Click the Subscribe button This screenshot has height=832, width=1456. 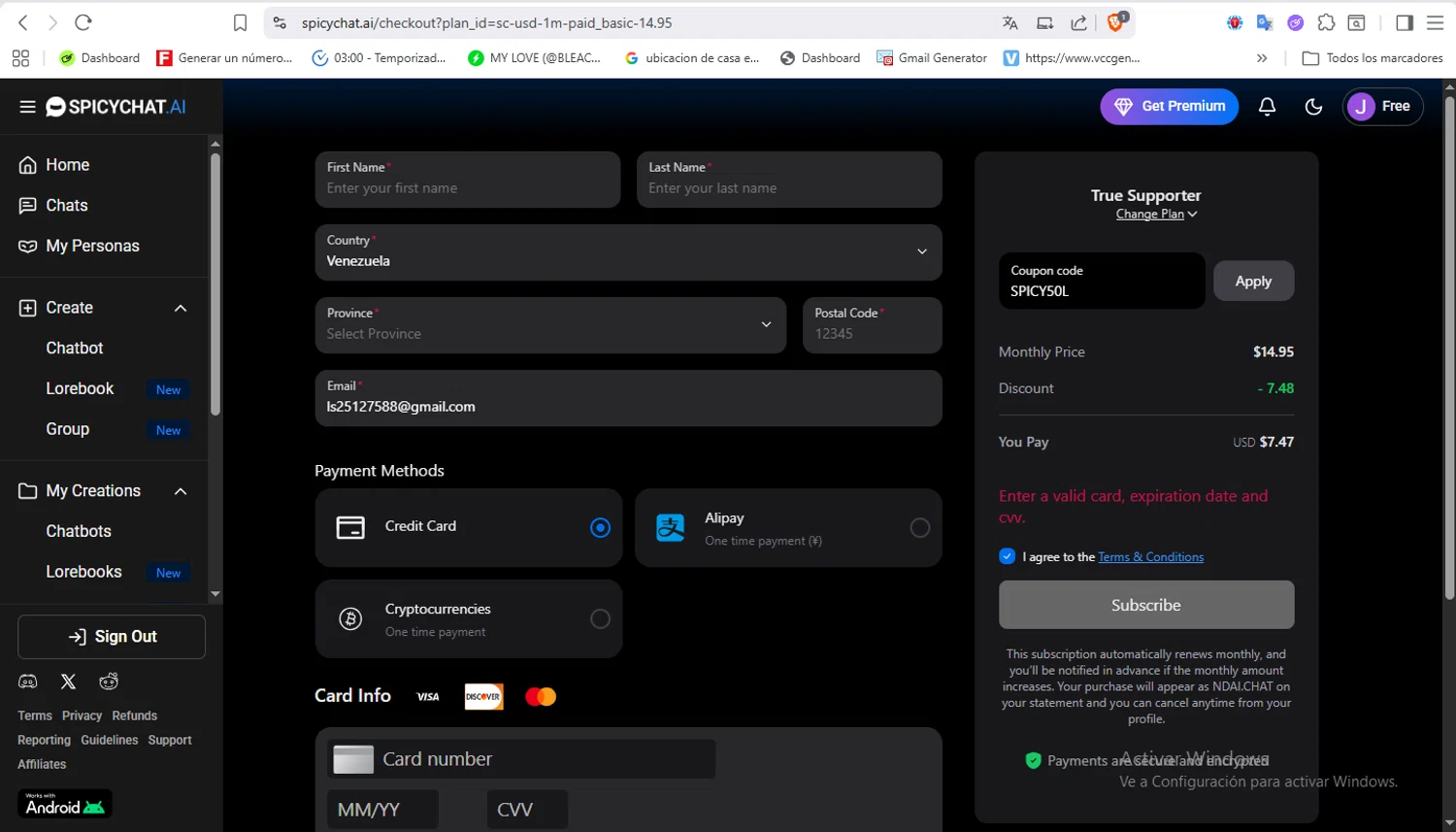click(1146, 605)
